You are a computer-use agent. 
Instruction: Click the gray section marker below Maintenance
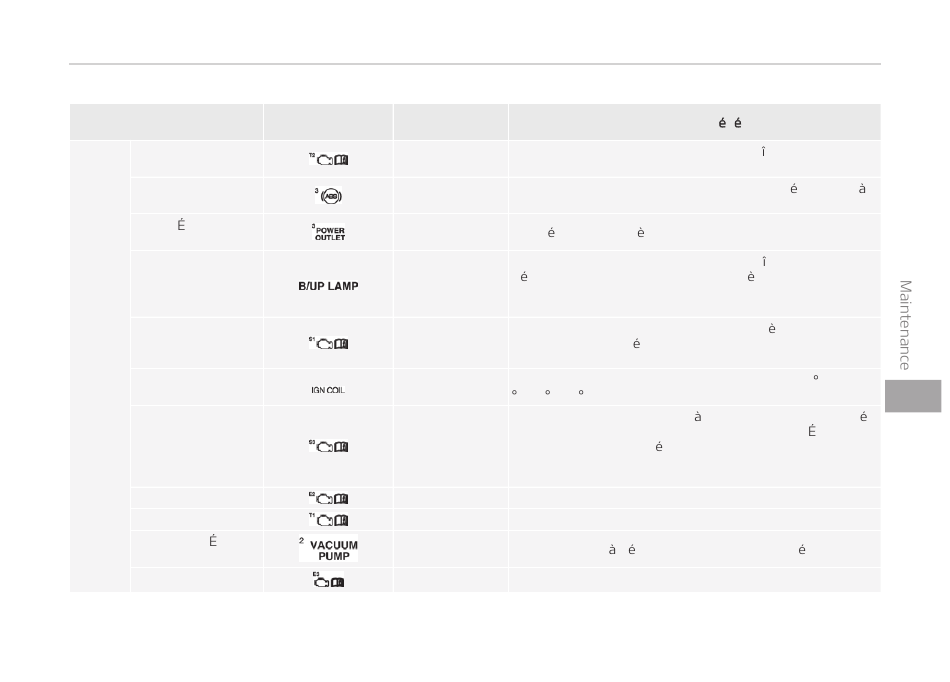(x=913, y=396)
